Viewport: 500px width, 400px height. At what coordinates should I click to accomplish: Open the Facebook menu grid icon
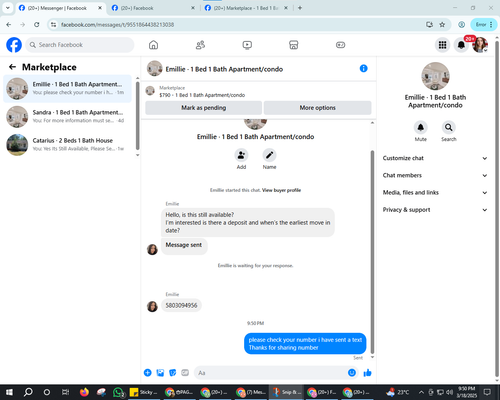point(442,45)
